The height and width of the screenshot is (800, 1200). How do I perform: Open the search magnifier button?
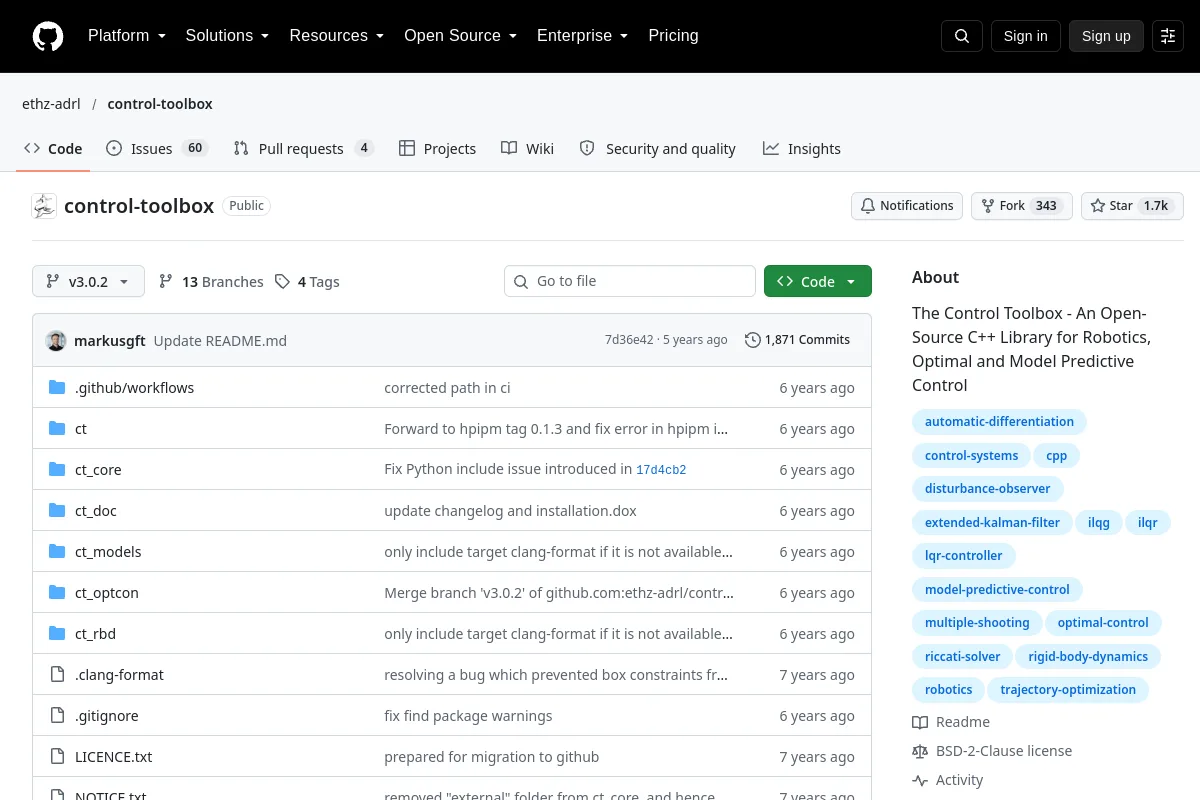click(x=962, y=36)
